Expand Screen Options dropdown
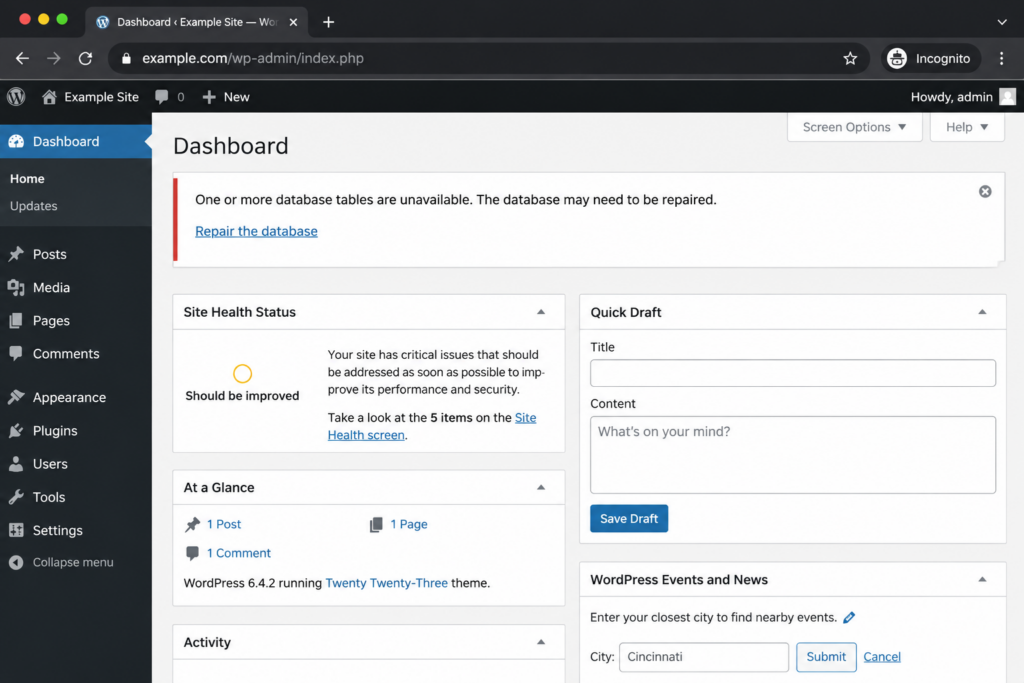Image resolution: width=1024 pixels, height=683 pixels. [854, 127]
